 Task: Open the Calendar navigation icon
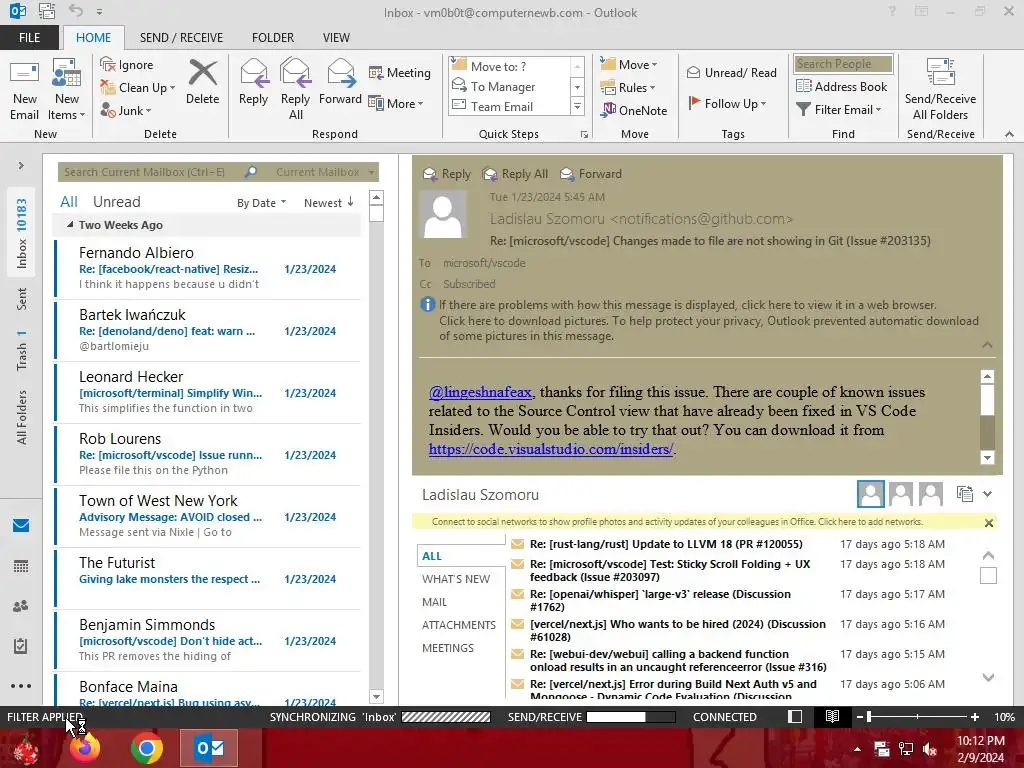click(x=21, y=566)
